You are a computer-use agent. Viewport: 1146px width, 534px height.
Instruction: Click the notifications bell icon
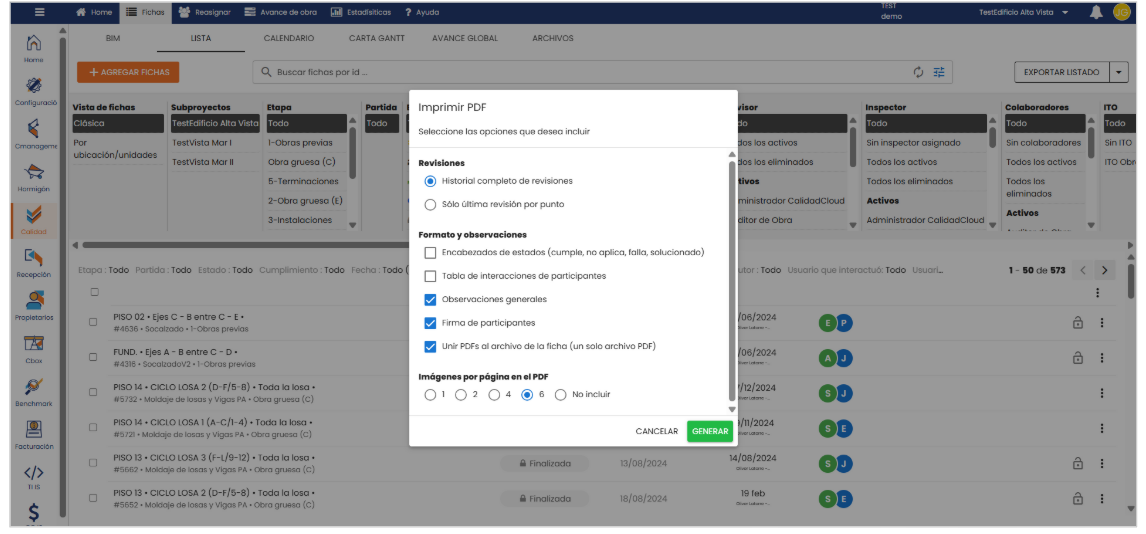(1096, 12)
